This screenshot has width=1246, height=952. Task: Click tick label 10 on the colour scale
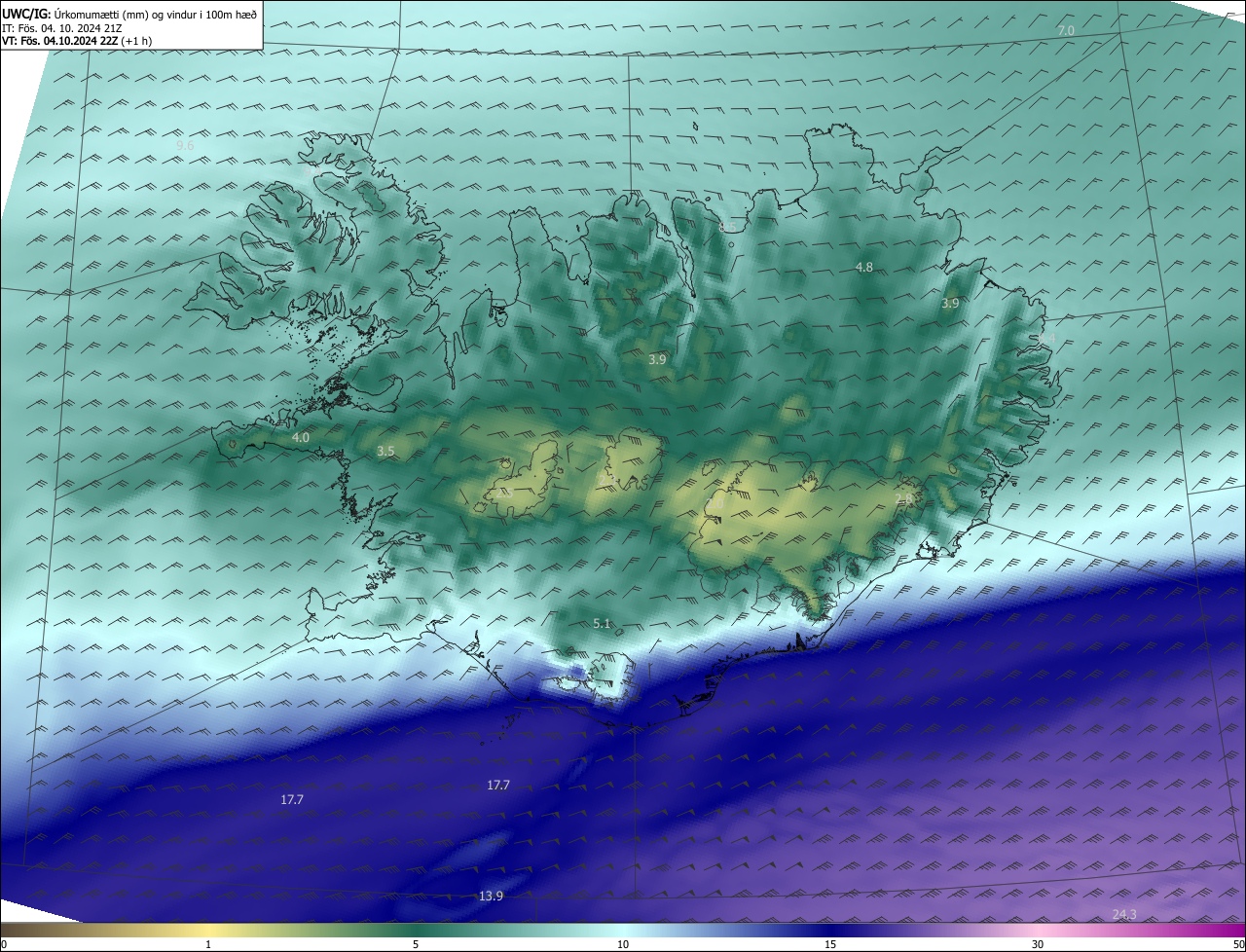click(x=623, y=945)
